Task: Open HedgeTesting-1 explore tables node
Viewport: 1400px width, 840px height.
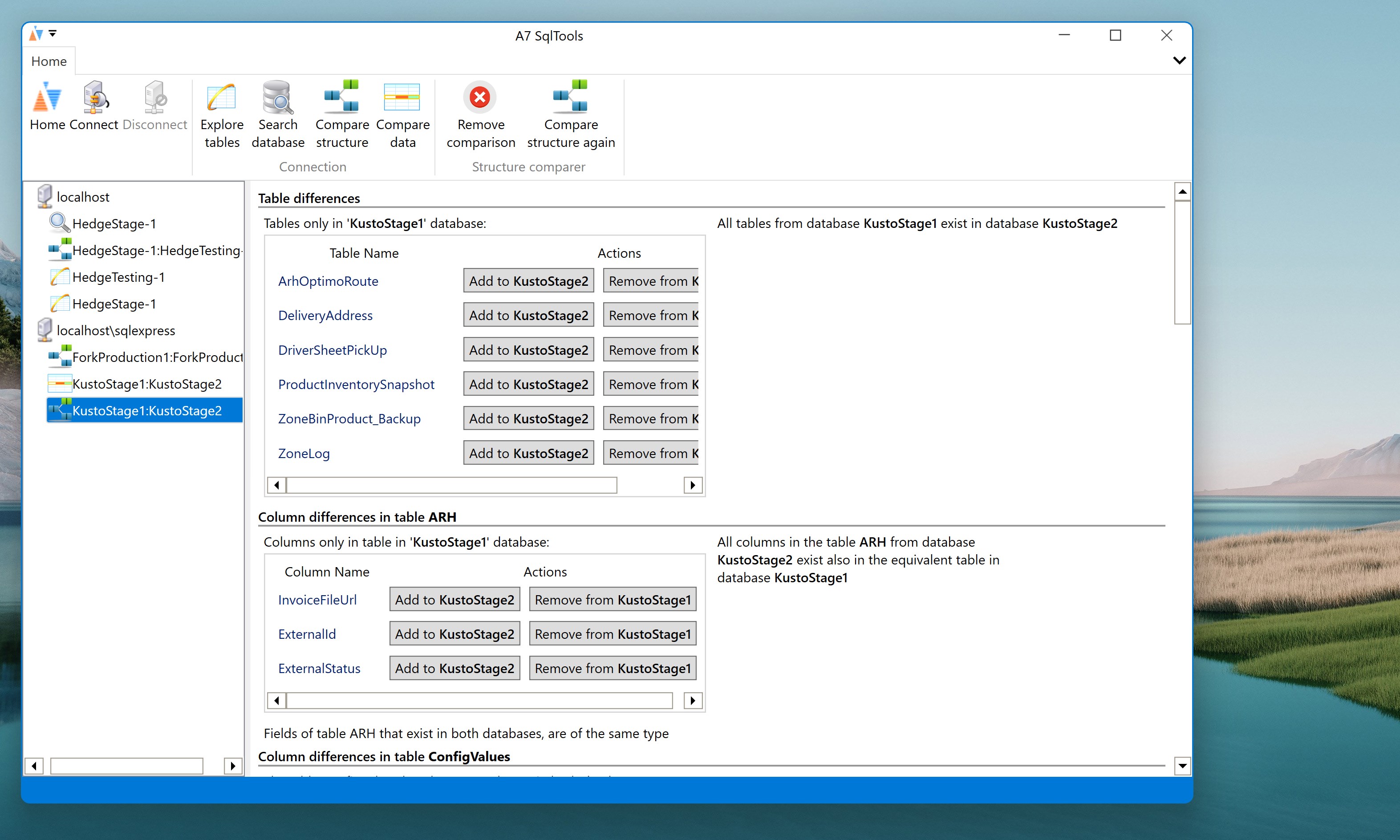Action: 118,277
